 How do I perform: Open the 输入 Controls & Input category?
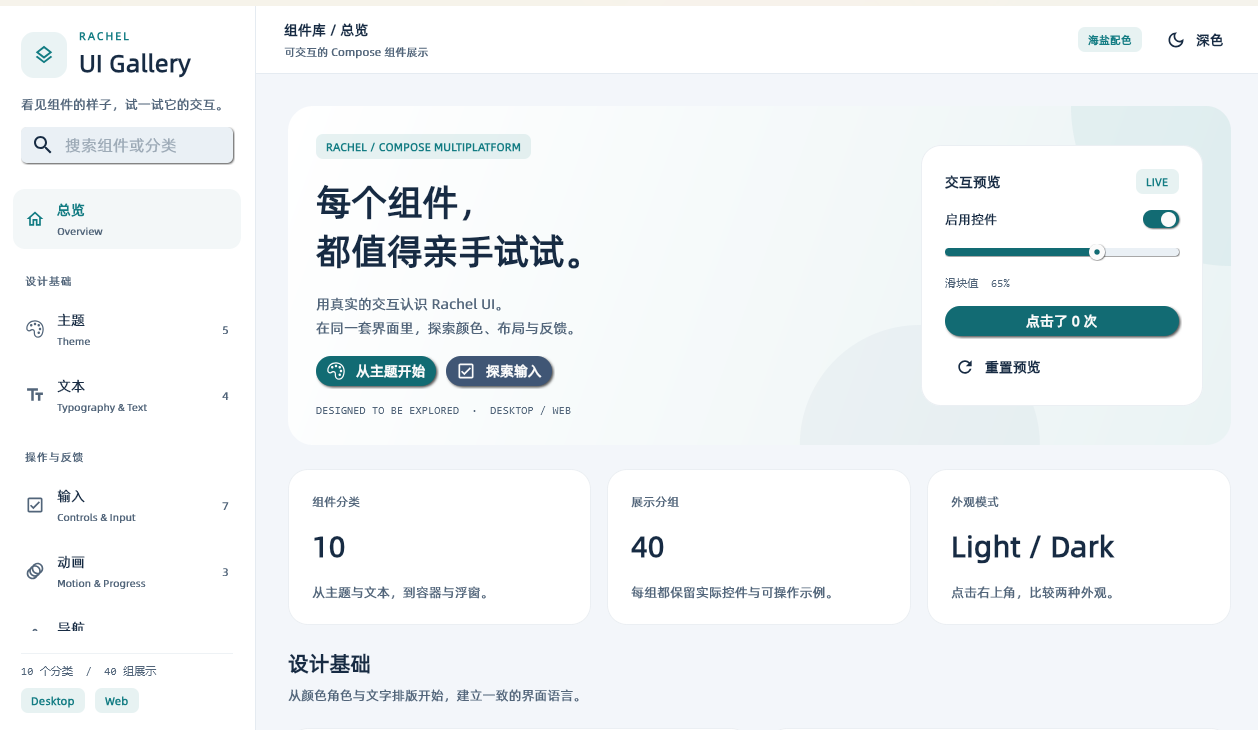click(127, 505)
